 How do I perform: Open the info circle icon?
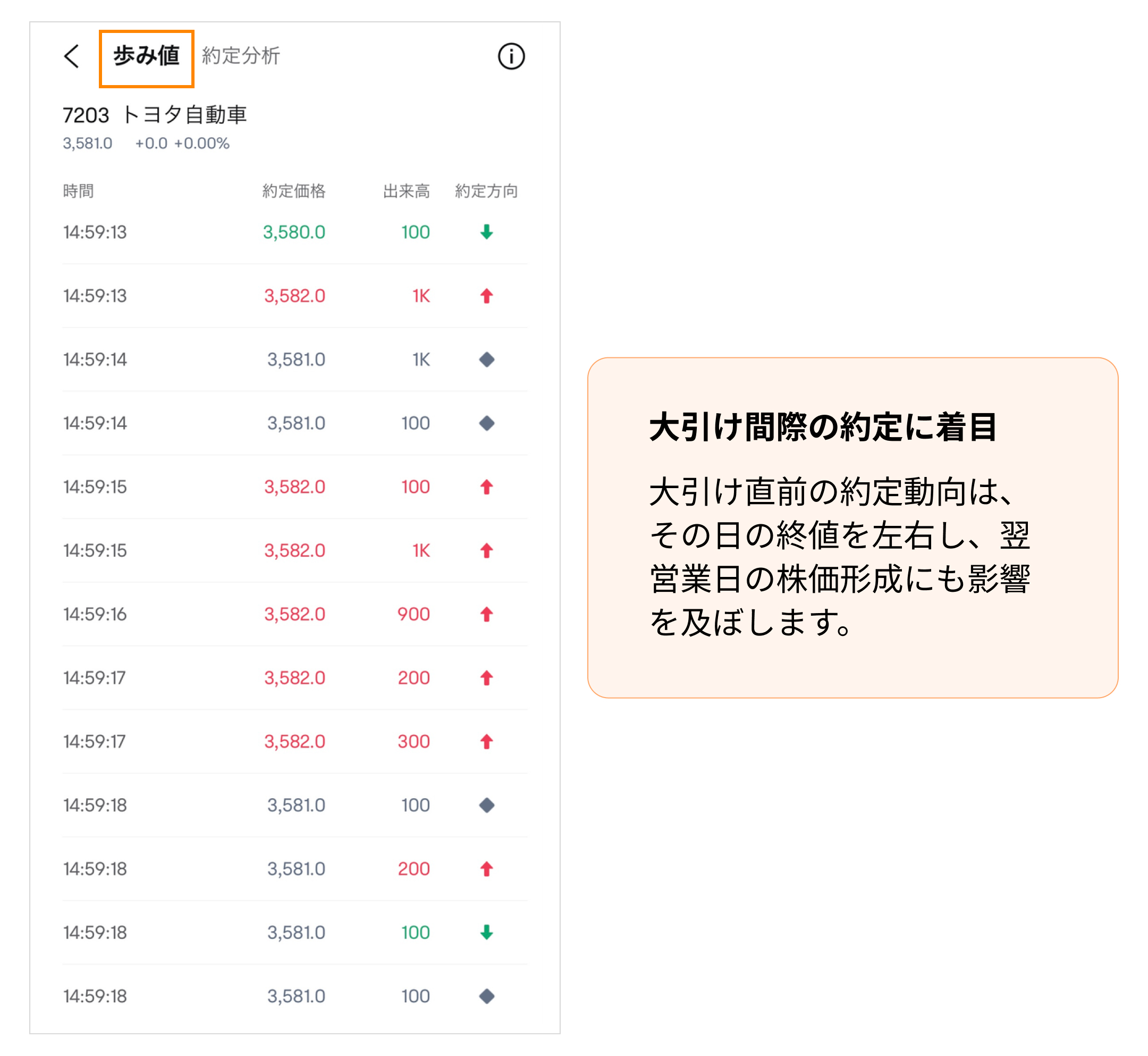(x=511, y=56)
